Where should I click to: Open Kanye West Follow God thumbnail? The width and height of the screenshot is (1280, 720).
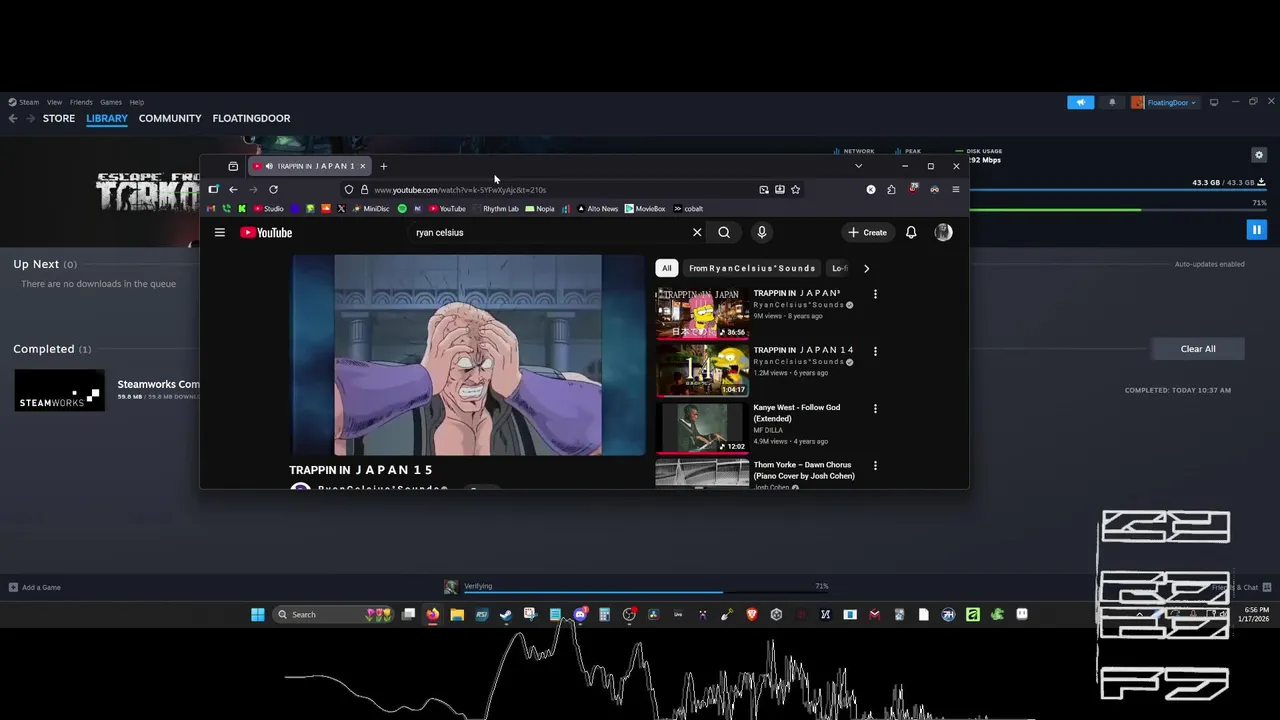[702, 427]
